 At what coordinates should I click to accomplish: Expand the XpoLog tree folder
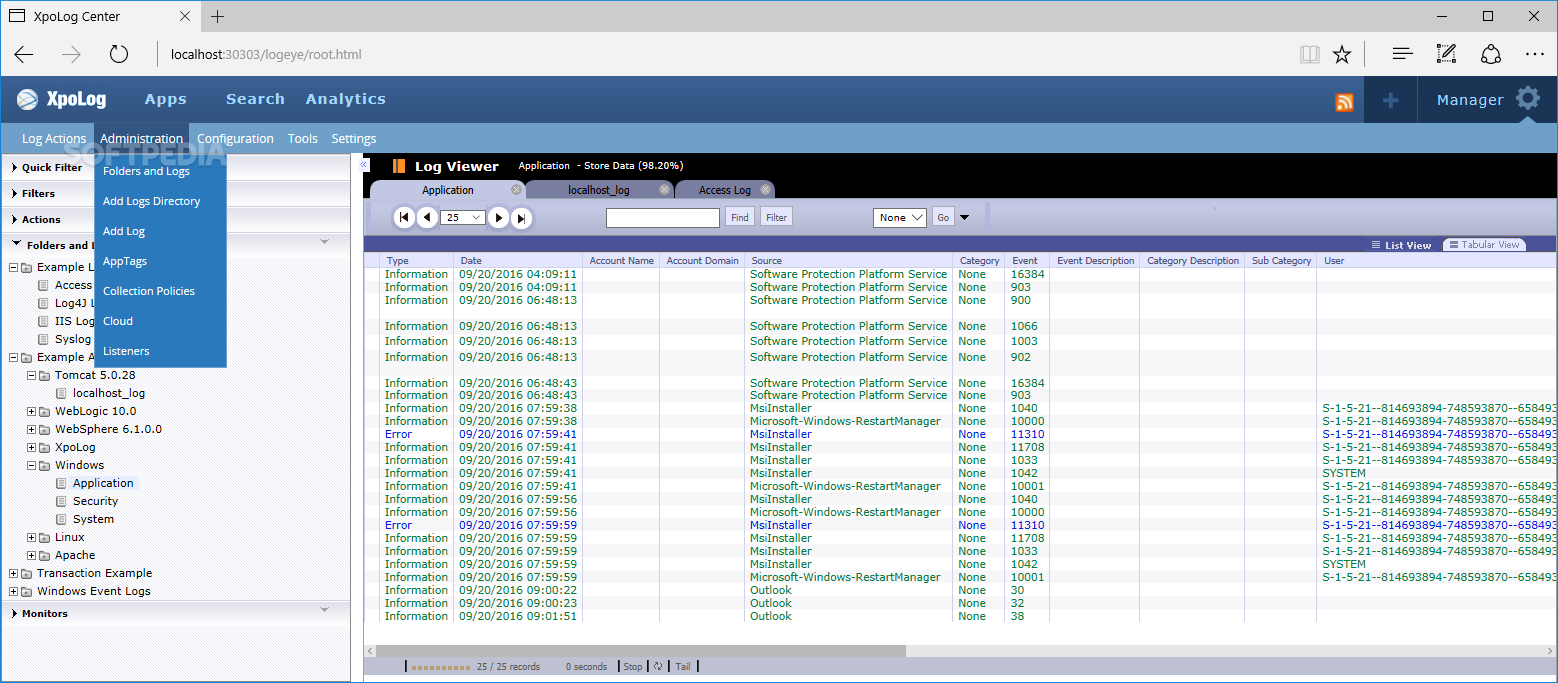(32, 447)
